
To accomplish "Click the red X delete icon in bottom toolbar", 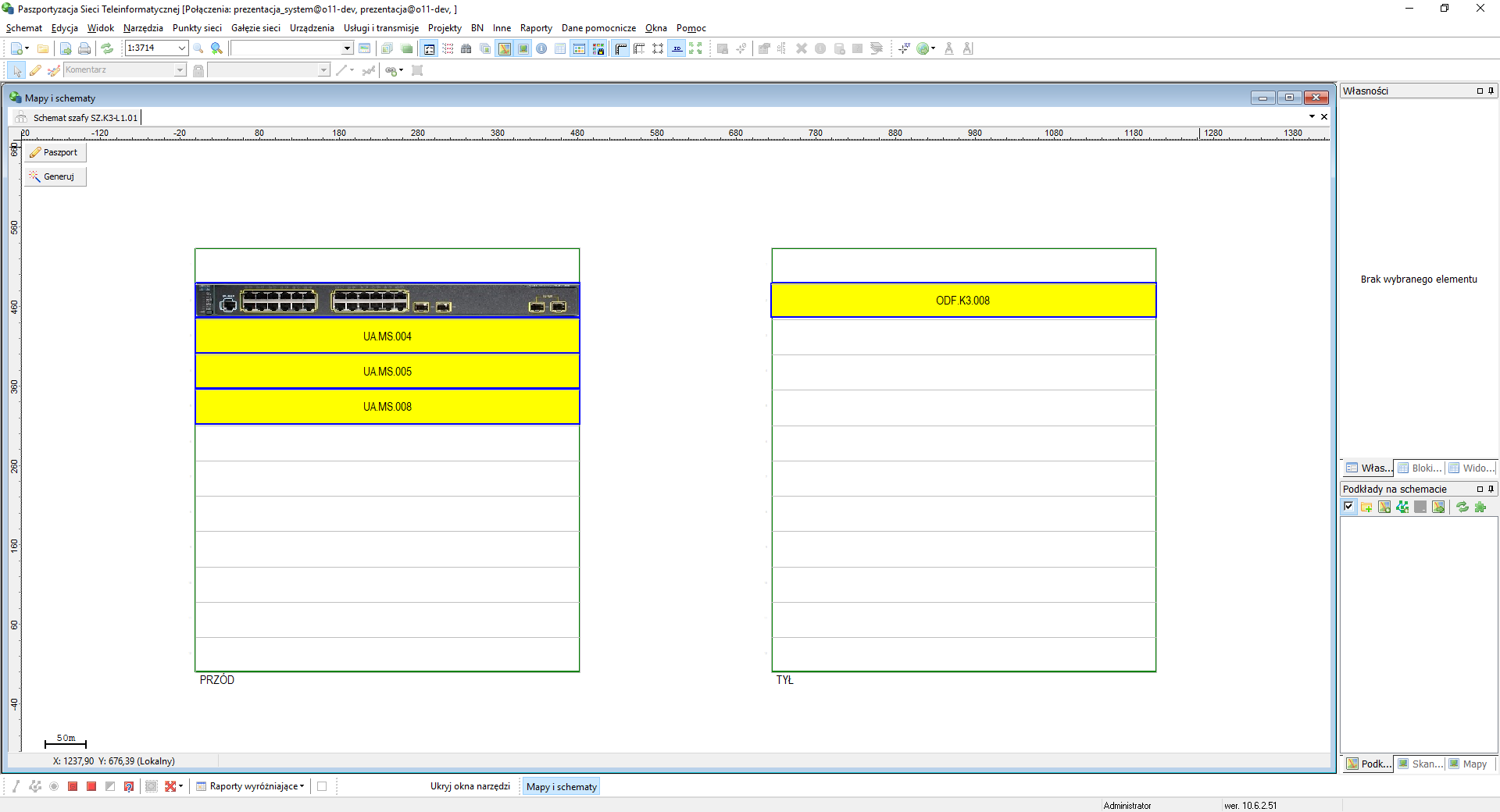I will (x=170, y=786).
